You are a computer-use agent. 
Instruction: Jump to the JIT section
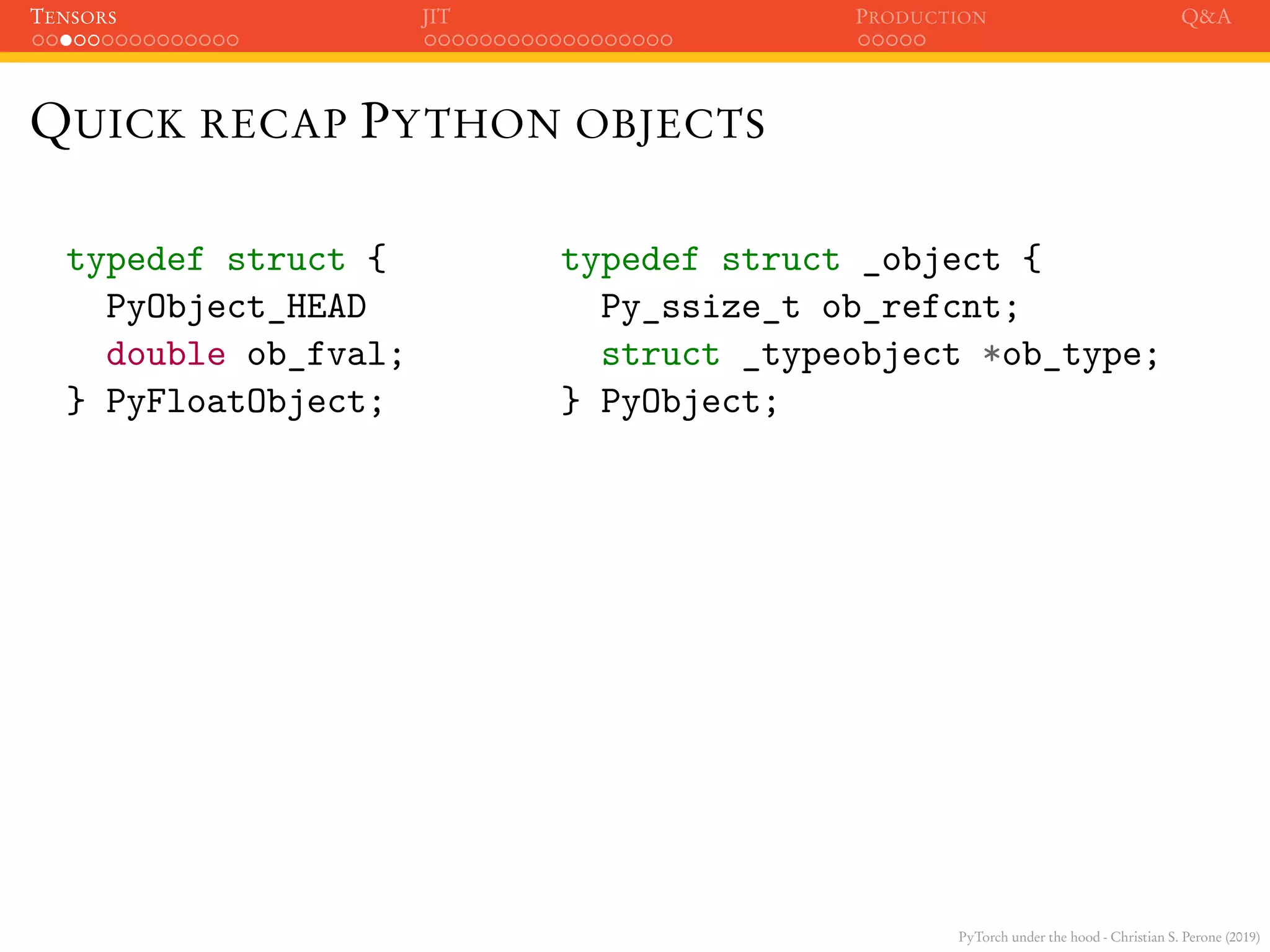click(x=436, y=17)
